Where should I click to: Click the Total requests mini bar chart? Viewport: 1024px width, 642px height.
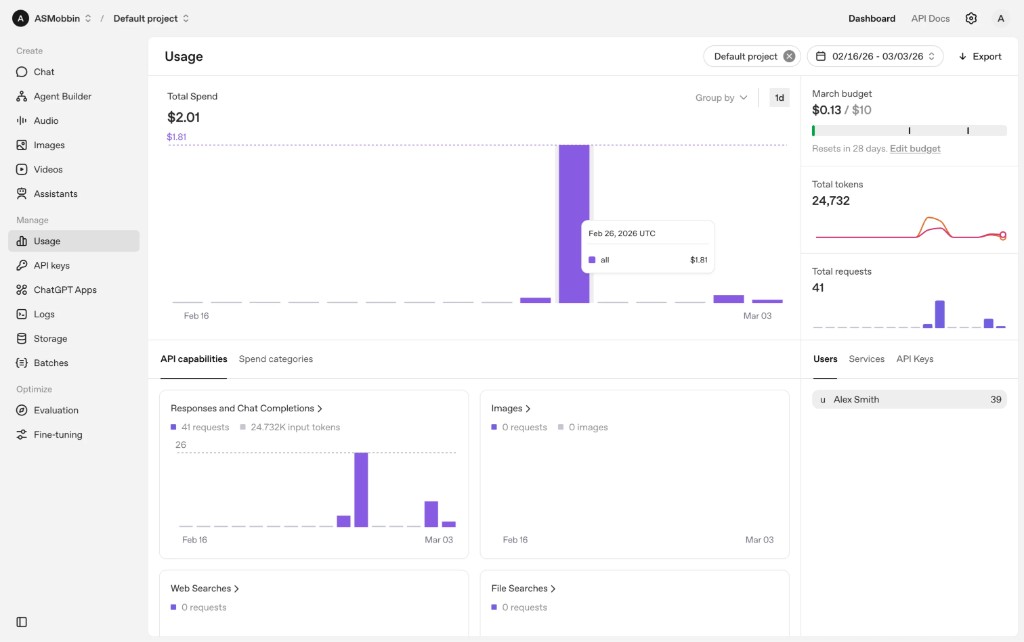(x=909, y=313)
